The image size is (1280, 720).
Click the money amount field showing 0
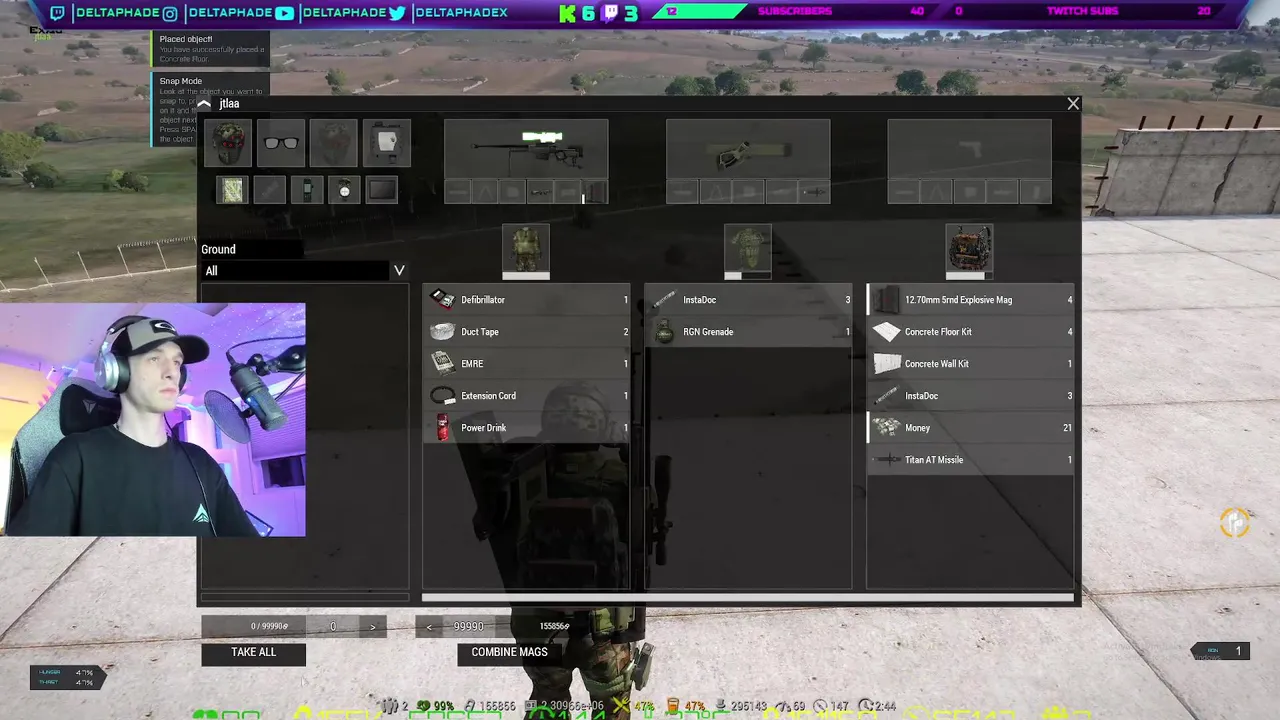[333, 627]
